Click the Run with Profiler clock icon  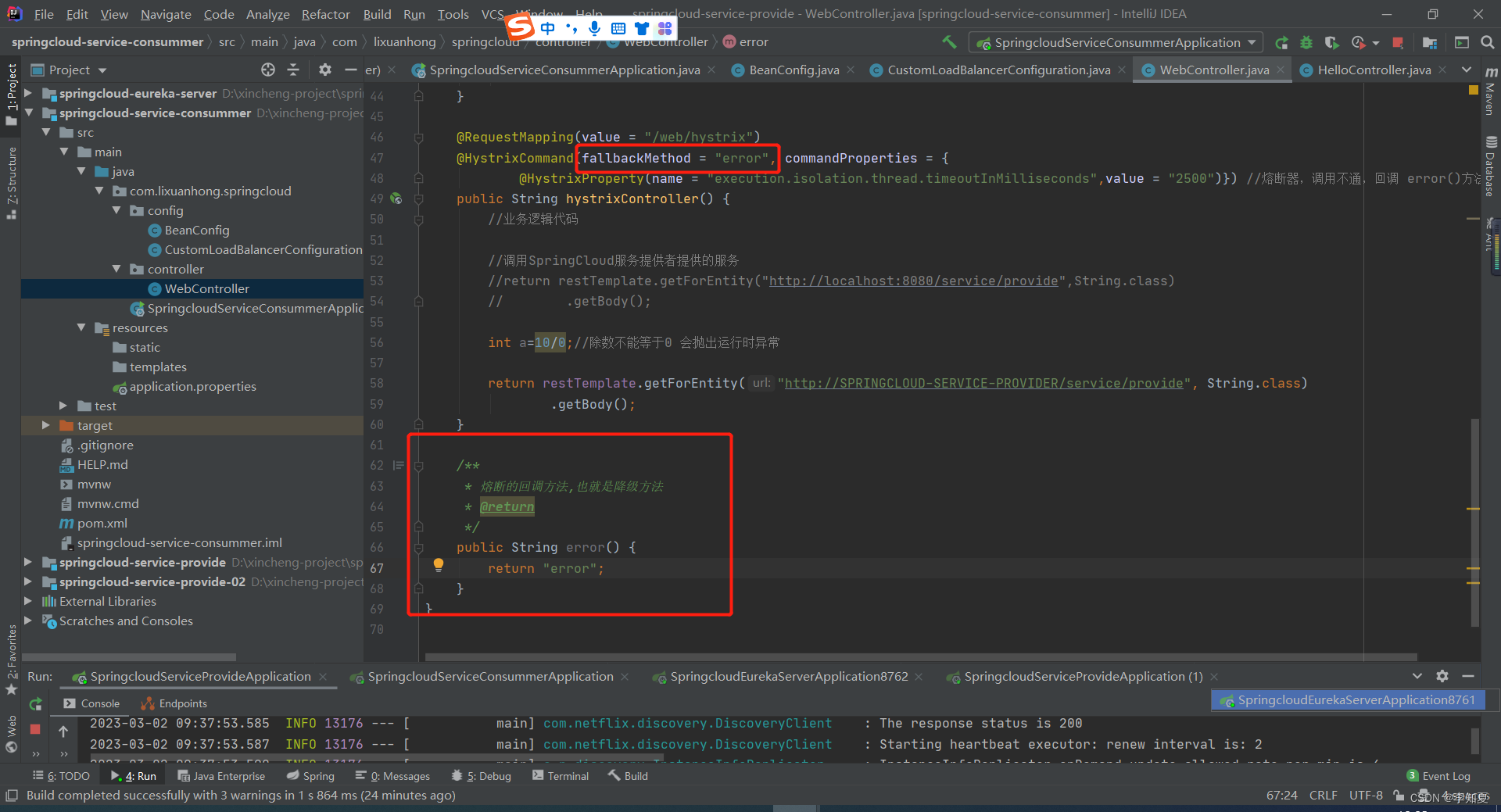click(x=1359, y=43)
